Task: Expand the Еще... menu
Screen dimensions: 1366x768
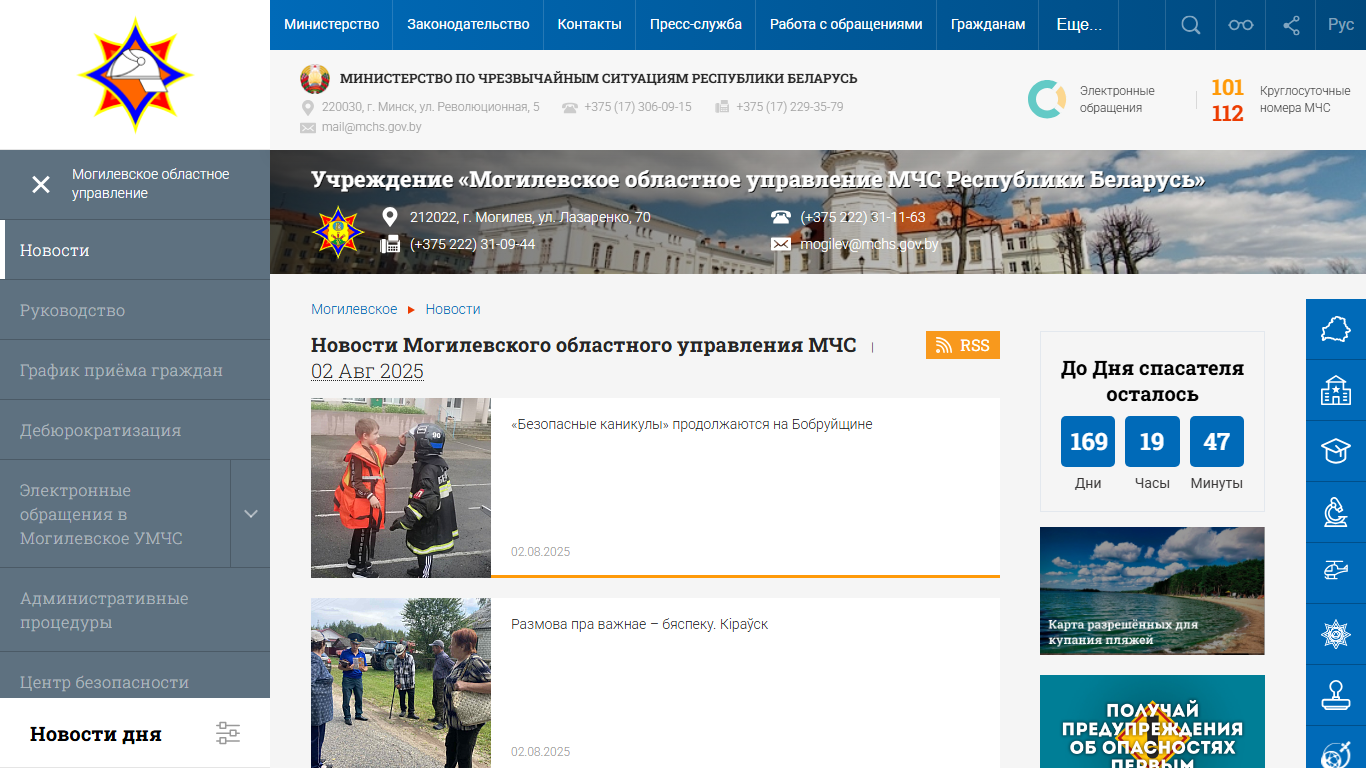Action: point(1079,25)
